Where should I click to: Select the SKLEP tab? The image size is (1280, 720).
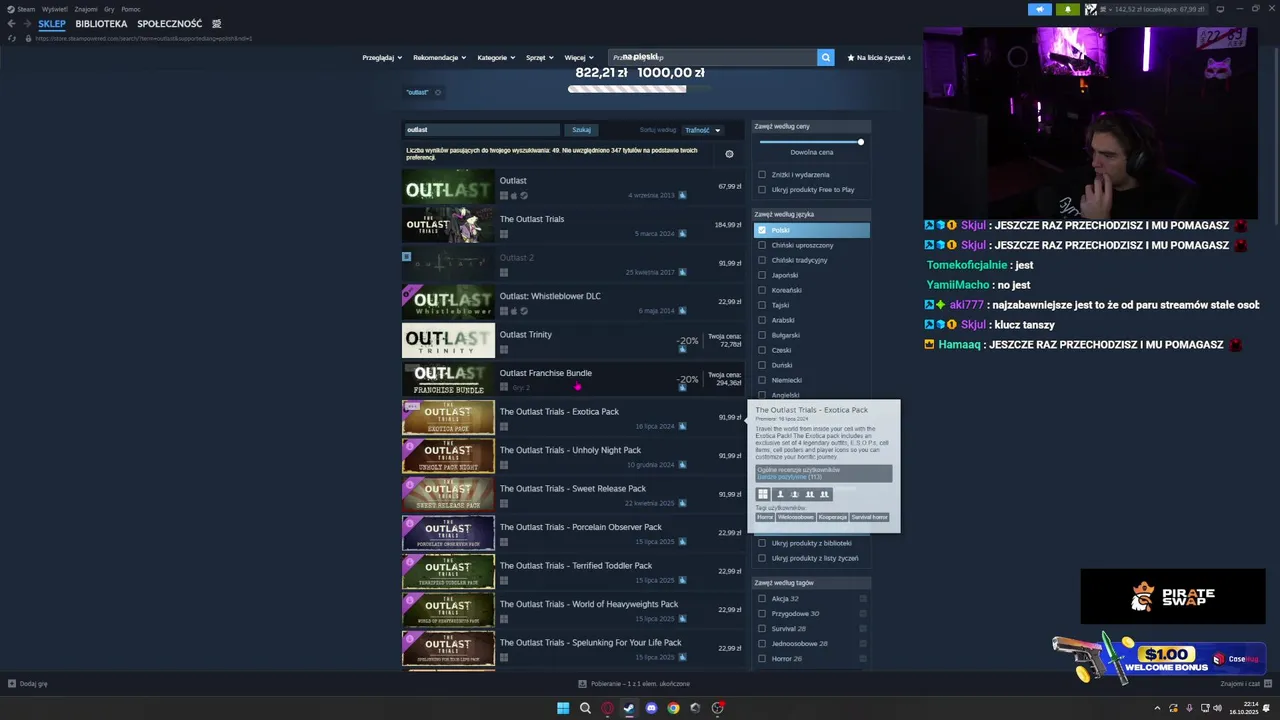52,24
